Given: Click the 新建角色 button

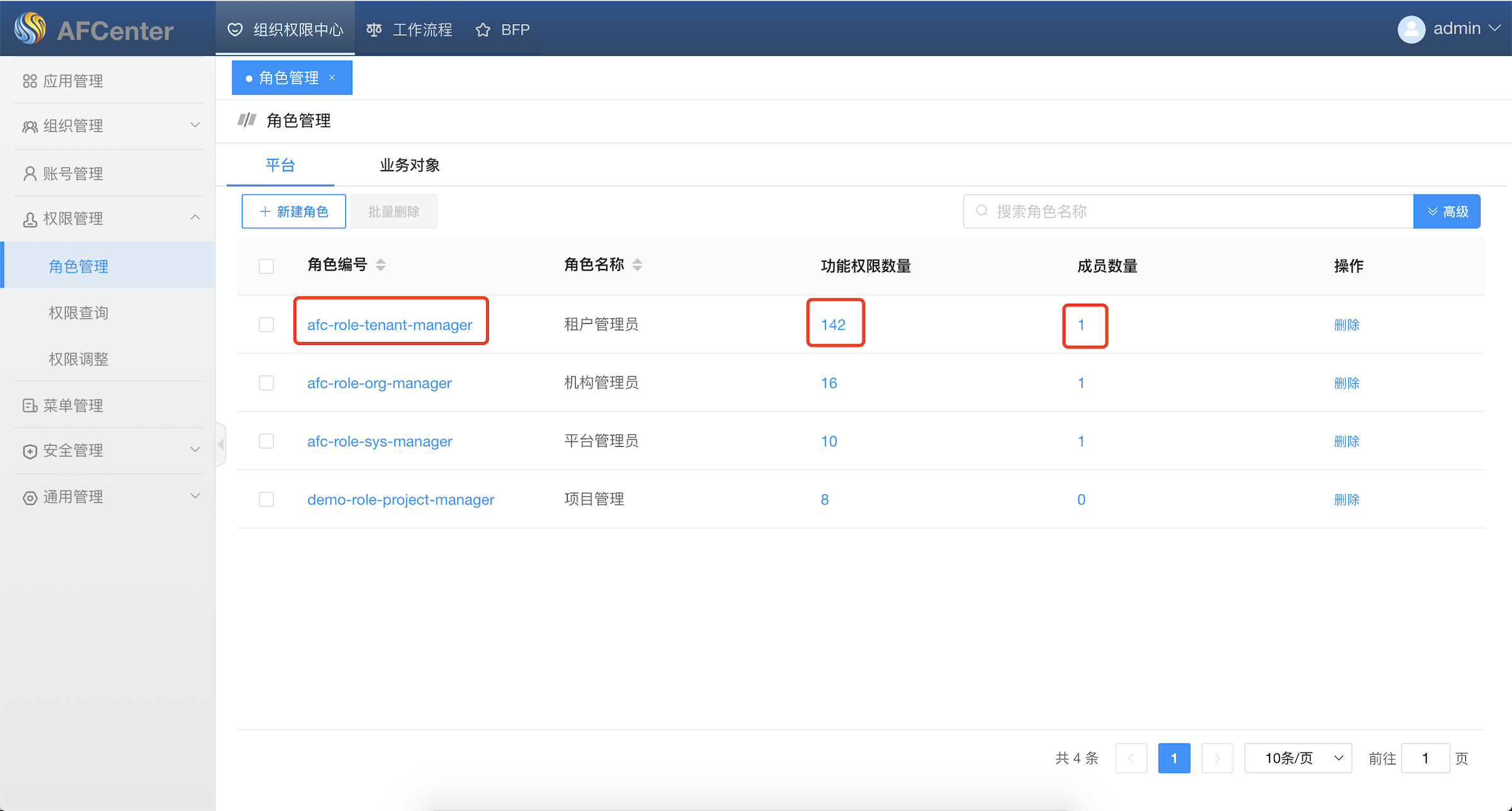Looking at the screenshot, I should (x=294, y=212).
